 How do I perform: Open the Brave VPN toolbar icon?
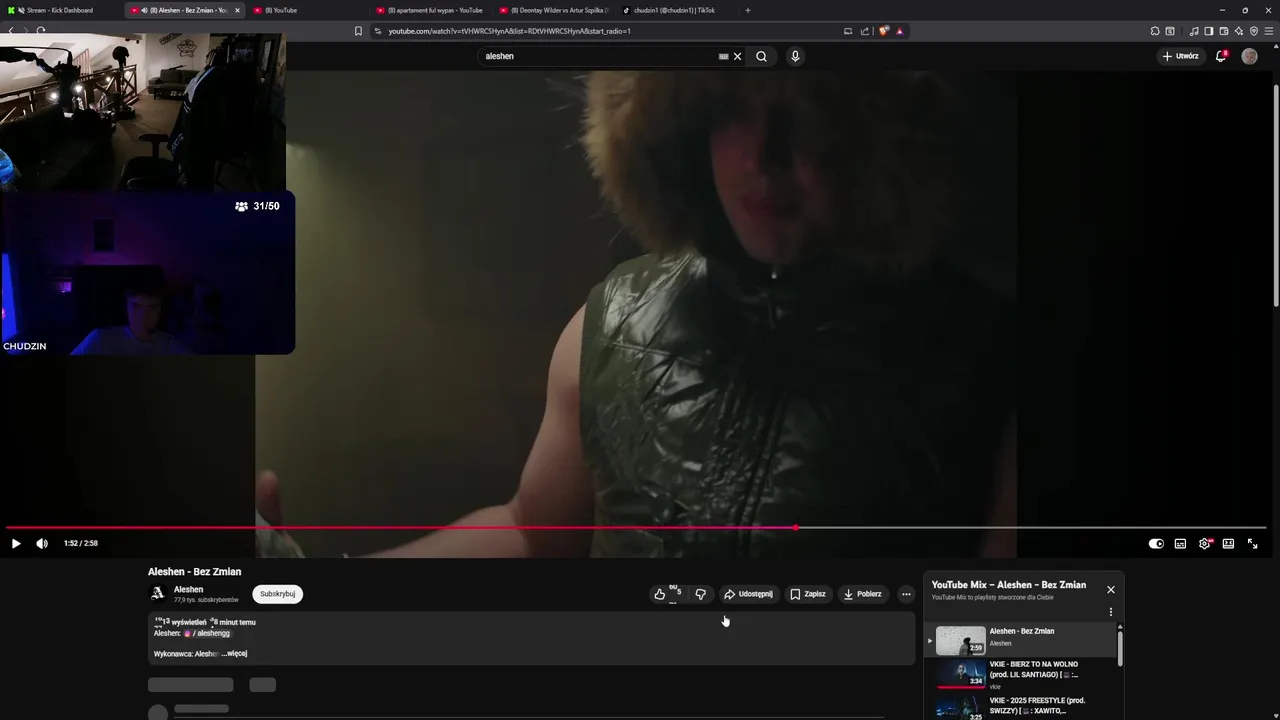[x=1254, y=31]
